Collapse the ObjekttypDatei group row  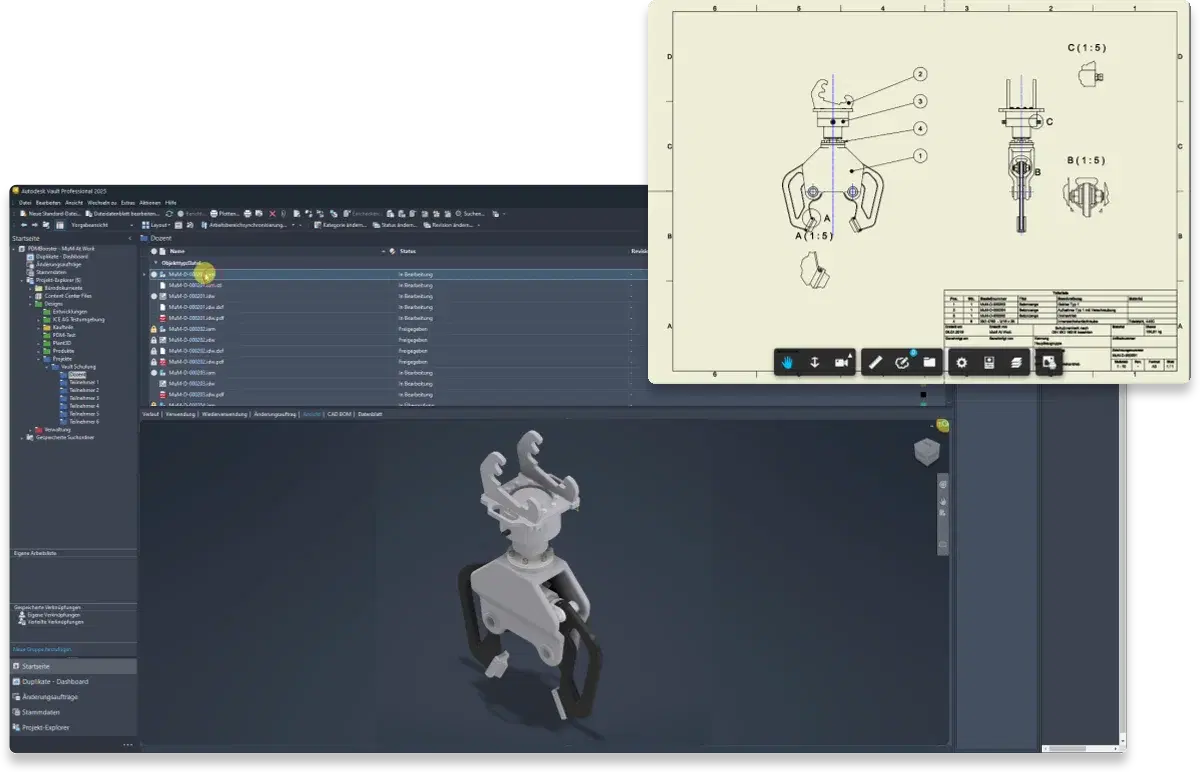155,262
